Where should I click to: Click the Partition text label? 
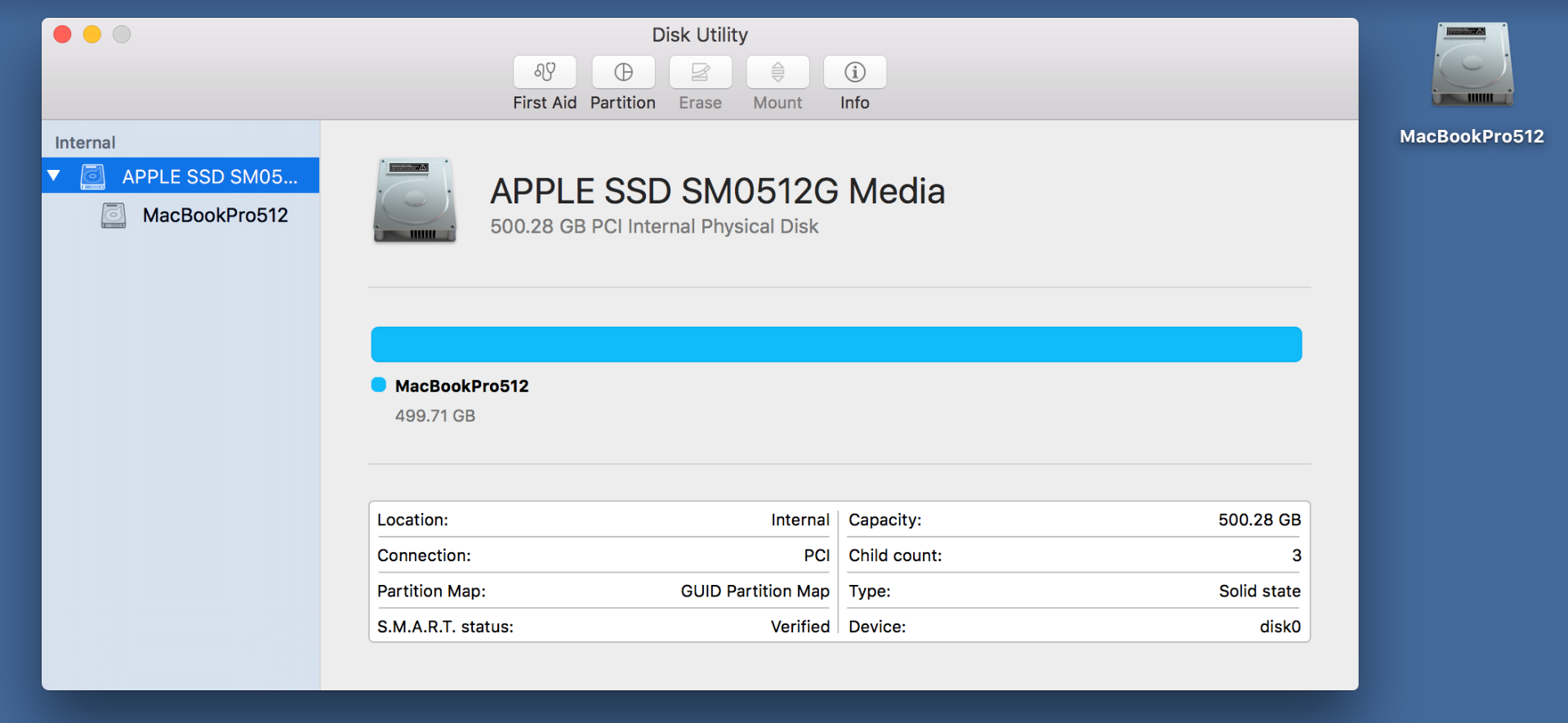click(623, 103)
